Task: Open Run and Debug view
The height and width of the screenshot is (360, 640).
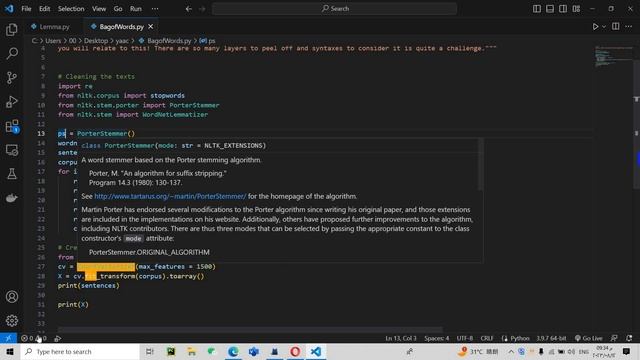Action: 12,102
